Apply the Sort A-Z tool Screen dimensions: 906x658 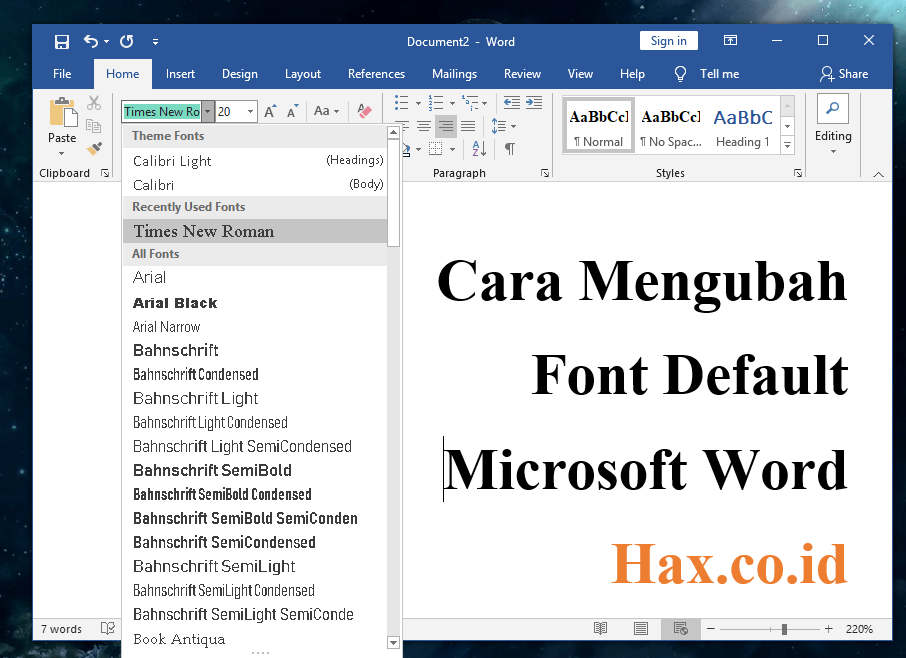[479, 148]
